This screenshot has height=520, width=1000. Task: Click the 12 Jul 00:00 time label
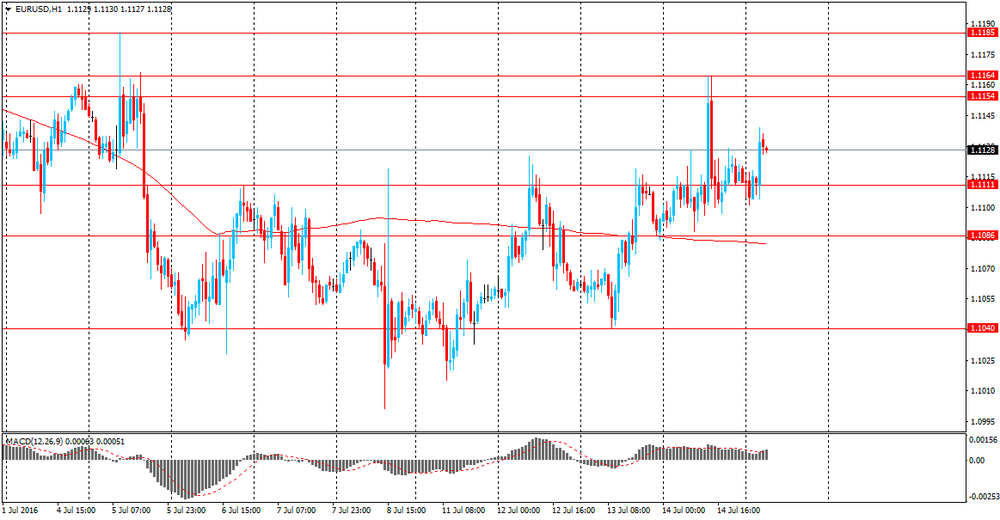[x=518, y=510]
